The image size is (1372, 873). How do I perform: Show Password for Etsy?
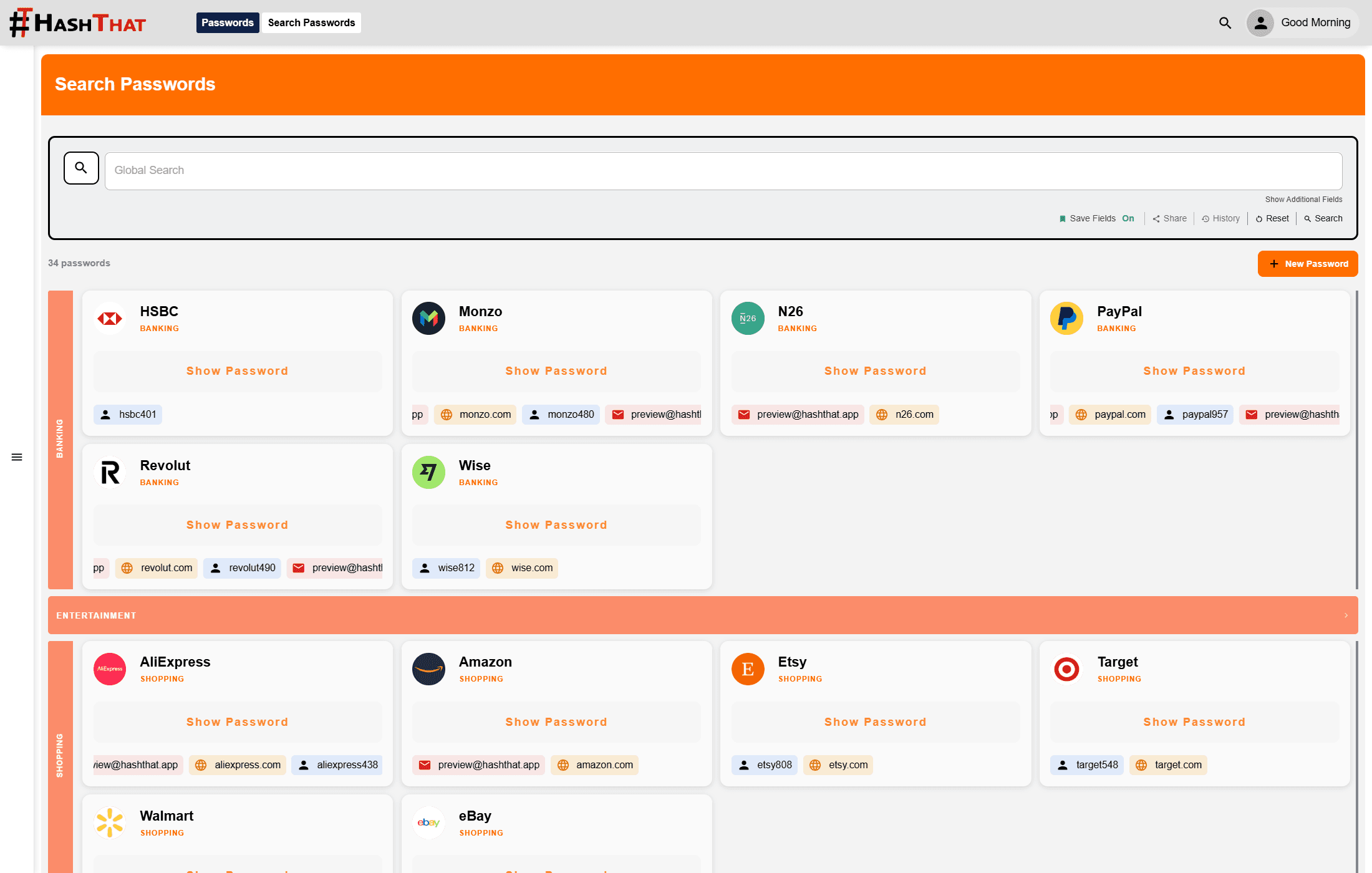coord(876,722)
